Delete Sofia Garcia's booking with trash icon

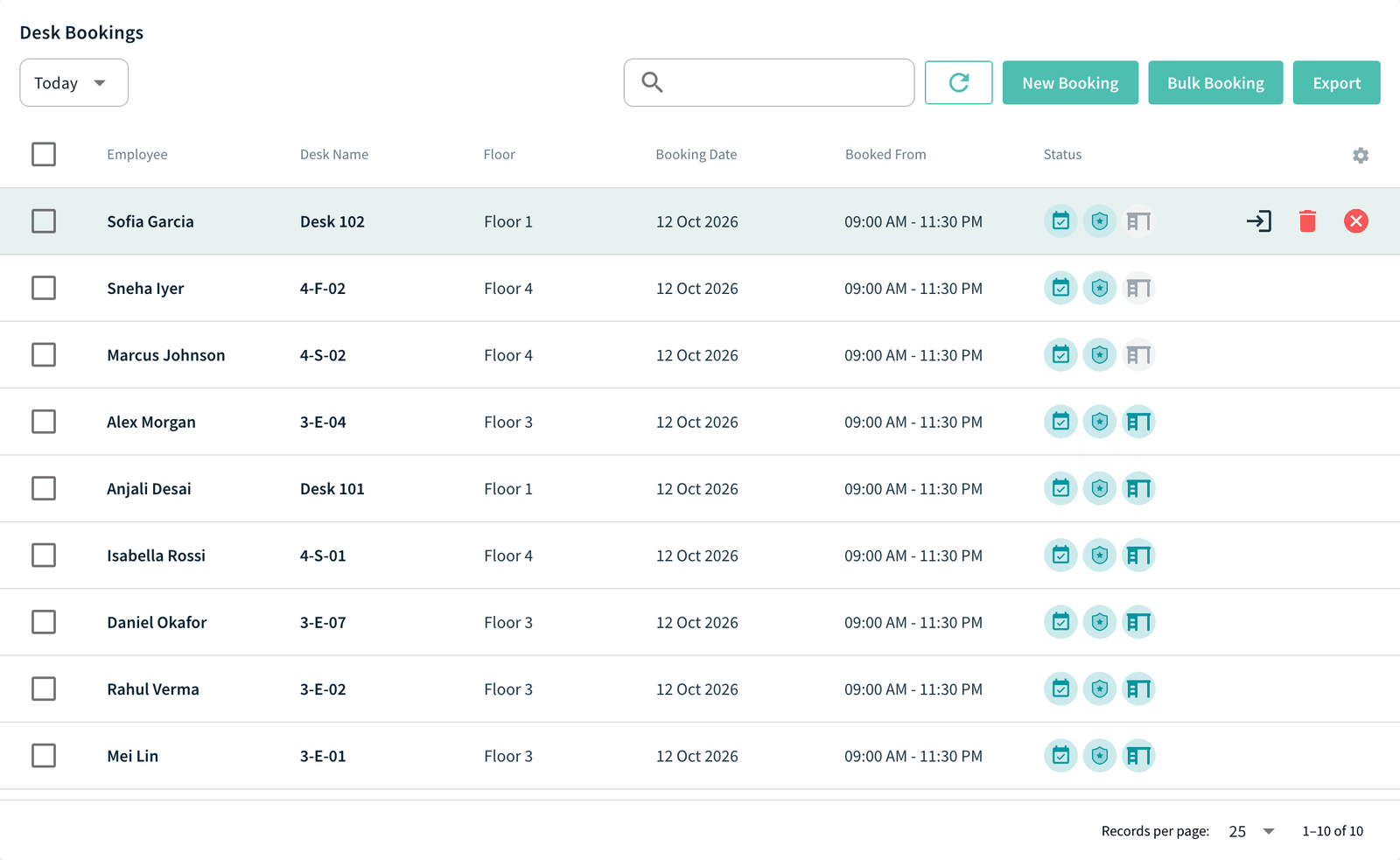[x=1307, y=221]
